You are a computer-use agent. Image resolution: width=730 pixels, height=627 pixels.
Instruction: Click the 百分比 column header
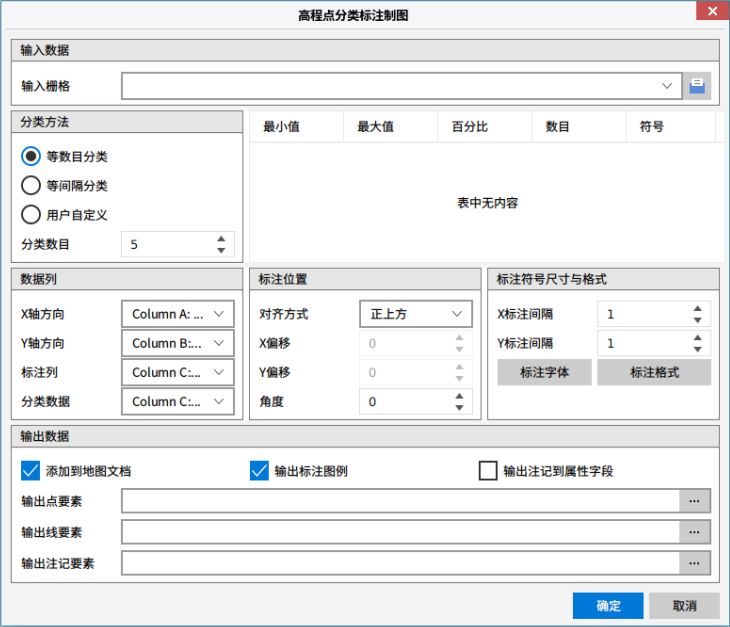(470, 127)
